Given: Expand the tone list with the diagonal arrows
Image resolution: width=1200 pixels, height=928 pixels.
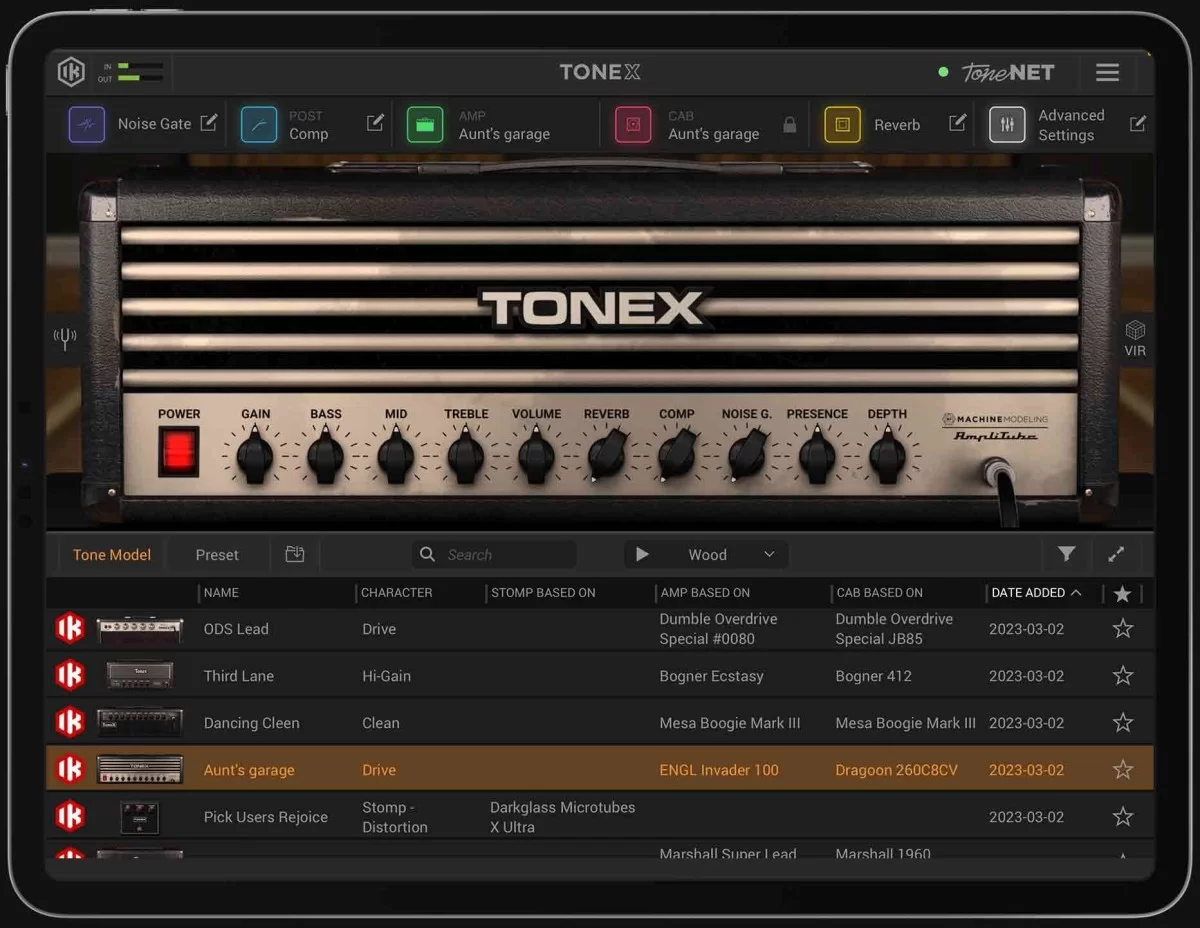Looking at the screenshot, I should 1116,554.
